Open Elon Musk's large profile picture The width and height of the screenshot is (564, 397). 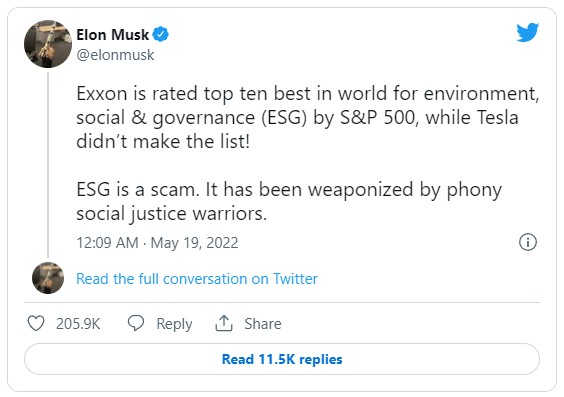48,44
